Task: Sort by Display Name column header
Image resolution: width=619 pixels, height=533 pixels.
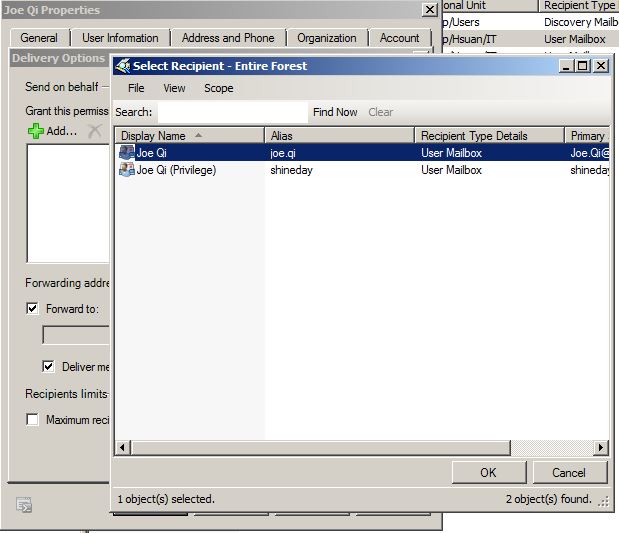Action: 189,135
